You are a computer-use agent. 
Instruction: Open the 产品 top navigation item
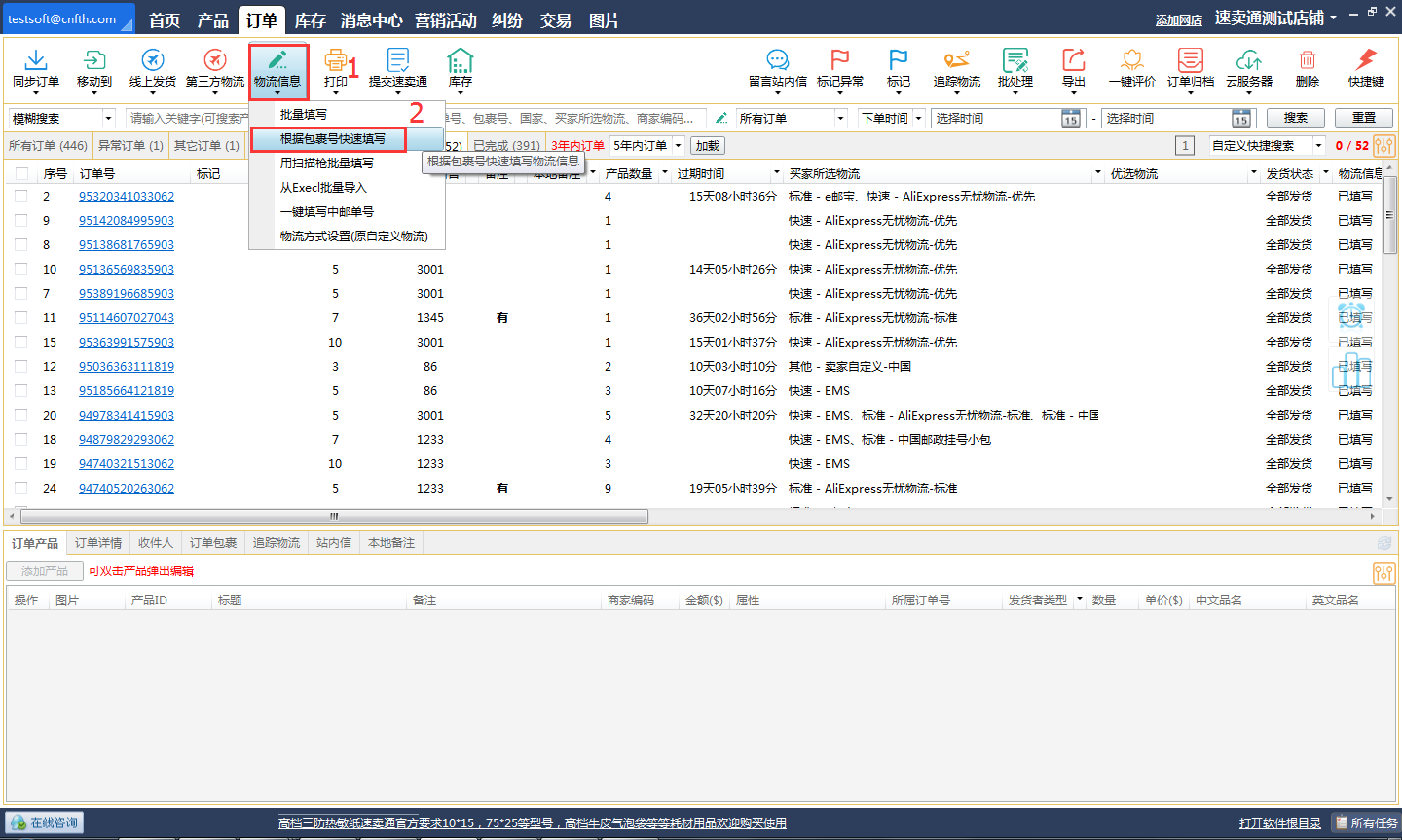point(213,20)
